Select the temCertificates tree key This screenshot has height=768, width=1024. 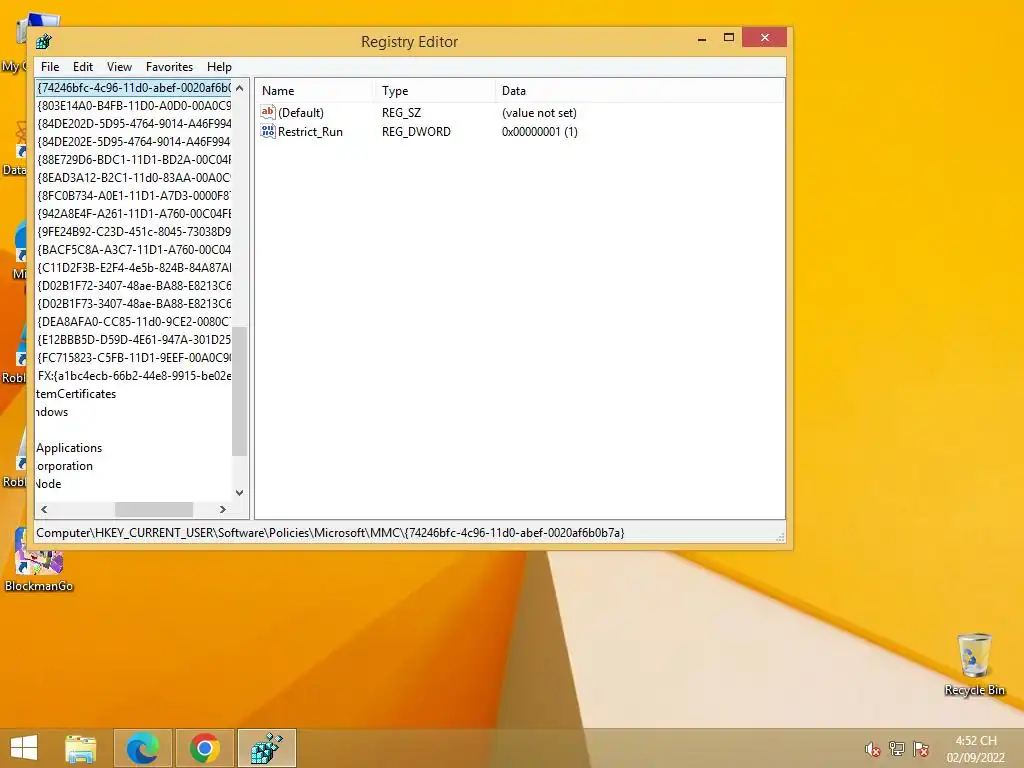click(x=76, y=394)
